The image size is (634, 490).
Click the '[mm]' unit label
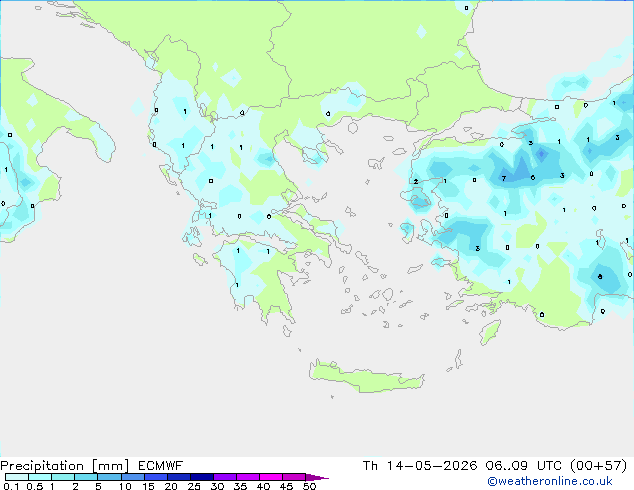(110, 466)
